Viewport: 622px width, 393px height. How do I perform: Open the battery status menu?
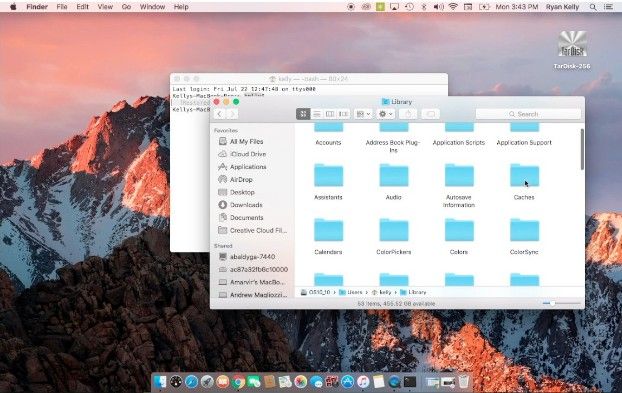point(484,7)
